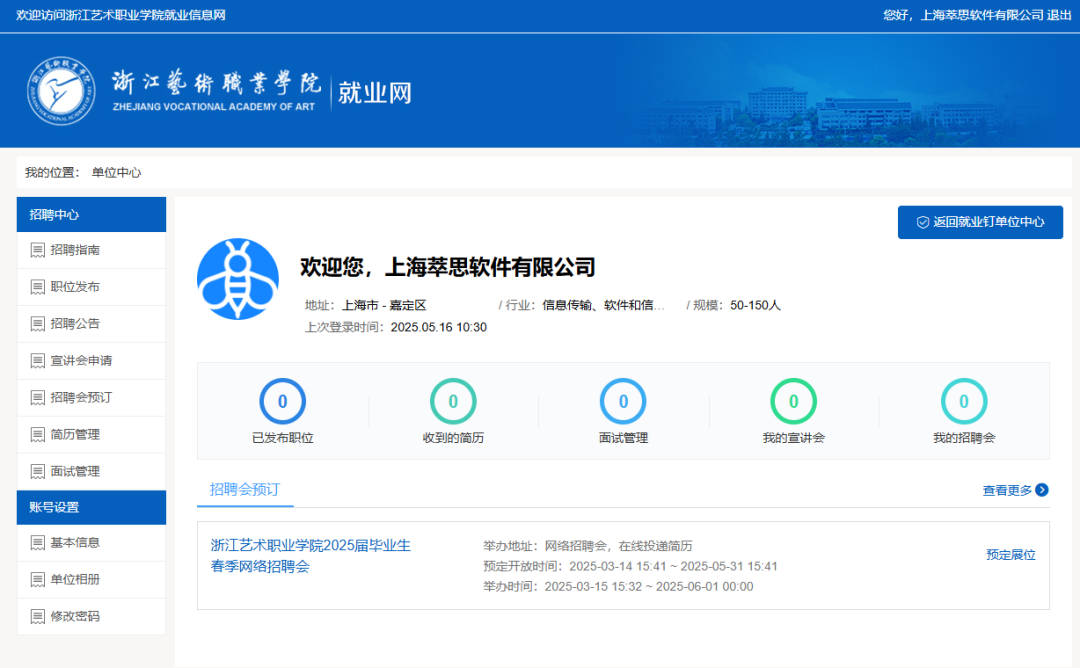Select 修改密码 in the sidebar
The image size is (1080, 668).
[75, 616]
